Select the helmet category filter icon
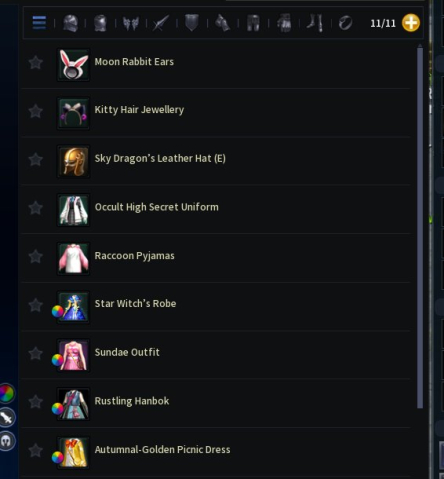This screenshot has width=444, height=479. click(70, 23)
